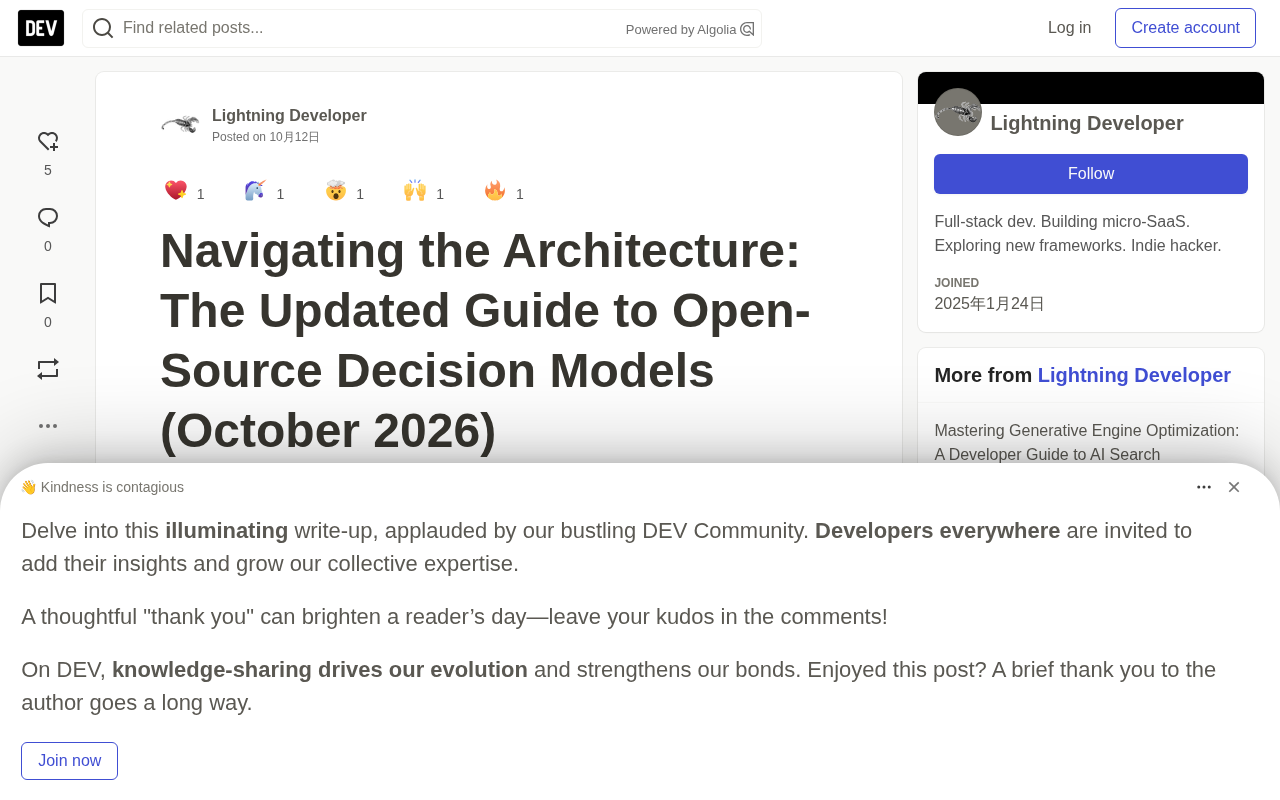This screenshot has width=1280, height=800.
Task: Open the sidebar three-dots share menu
Action: pyautogui.click(x=48, y=426)
